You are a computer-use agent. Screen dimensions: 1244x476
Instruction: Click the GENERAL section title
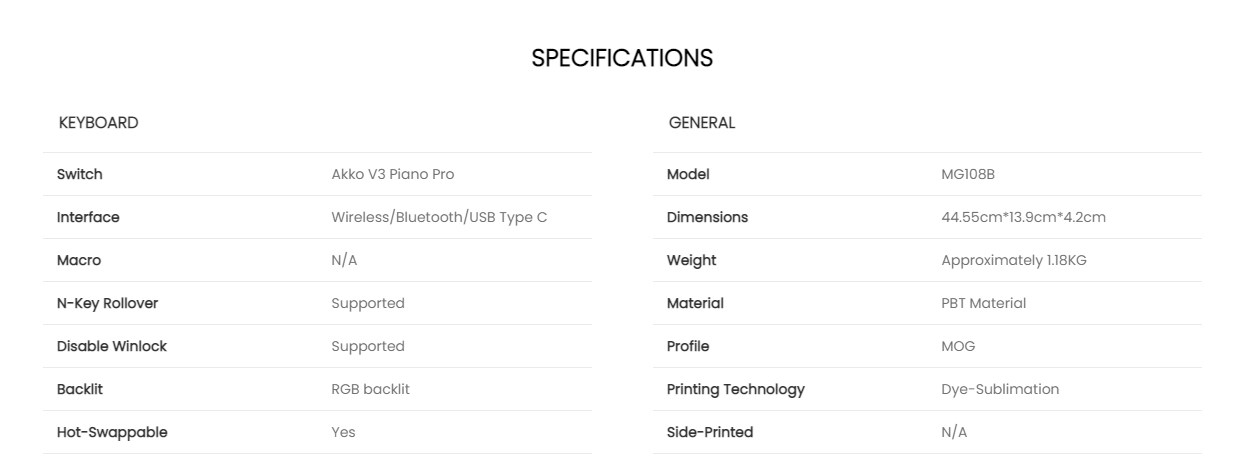pos(701,123)
